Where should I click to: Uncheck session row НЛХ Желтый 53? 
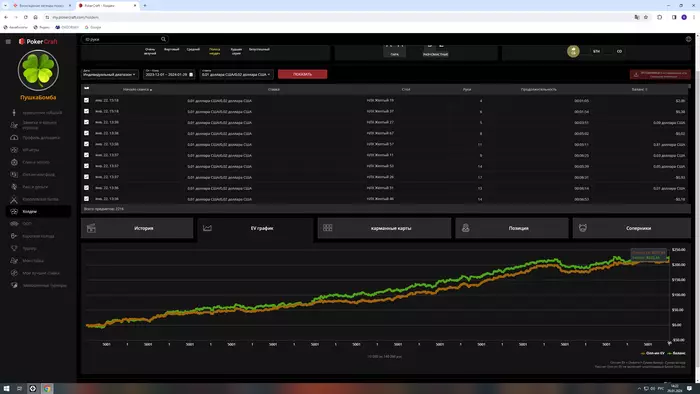(86, 166)
